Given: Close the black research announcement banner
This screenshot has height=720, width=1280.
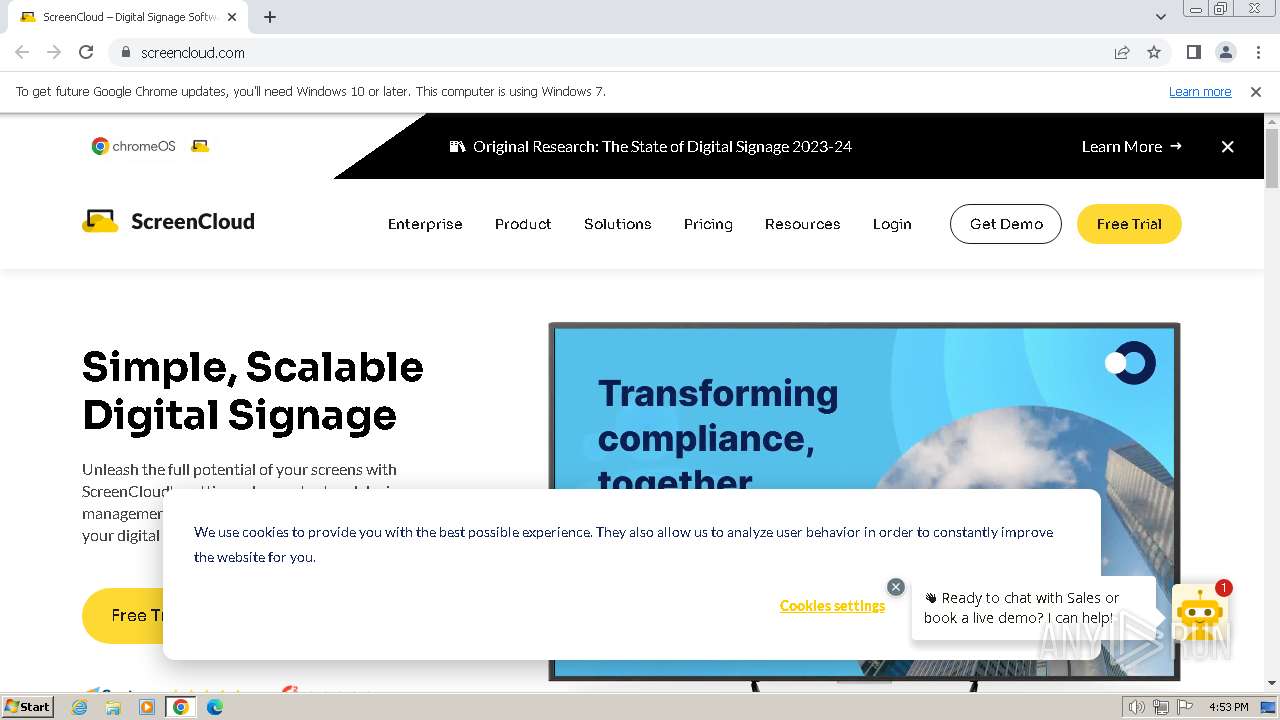Looking at the screenshot, I should click(x=1228, y=147).
